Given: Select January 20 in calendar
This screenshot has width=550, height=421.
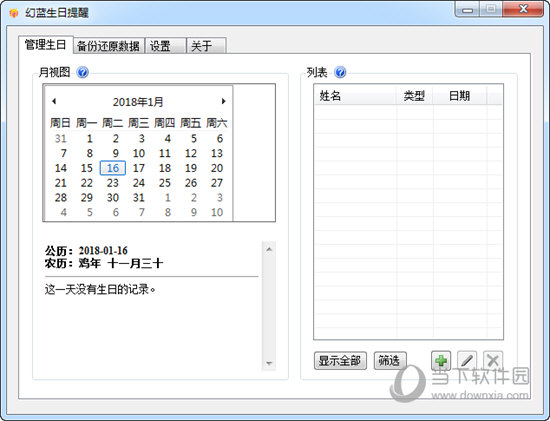Looking at the screenshot, I should [x=217, y=168].
